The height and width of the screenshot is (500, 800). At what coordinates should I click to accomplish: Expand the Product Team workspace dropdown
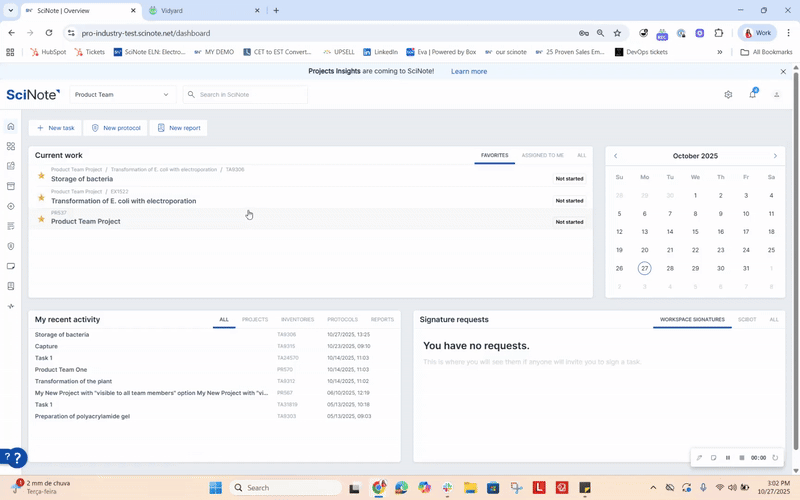point(122,95)
